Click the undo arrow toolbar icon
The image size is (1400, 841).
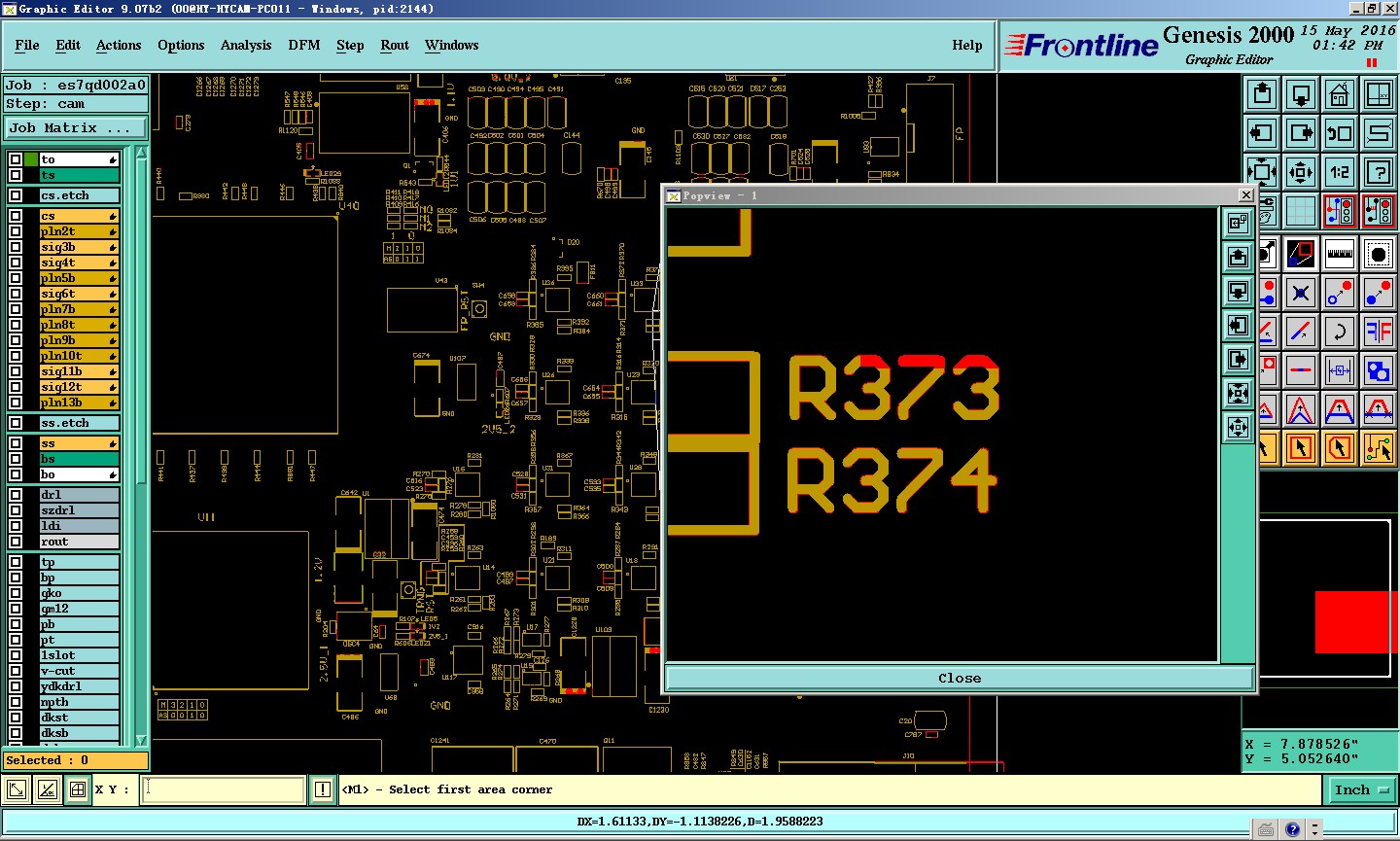[1339, 133]
